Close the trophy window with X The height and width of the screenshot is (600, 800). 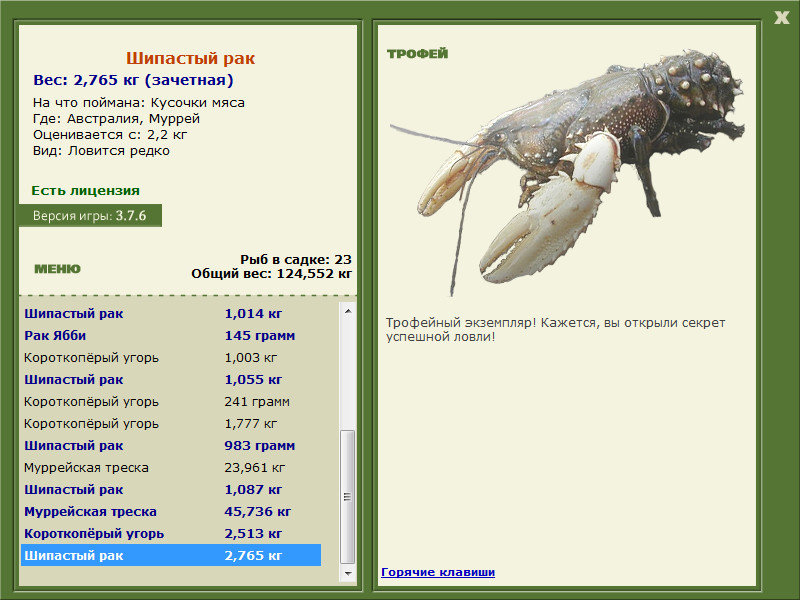[x=781, y=18]
